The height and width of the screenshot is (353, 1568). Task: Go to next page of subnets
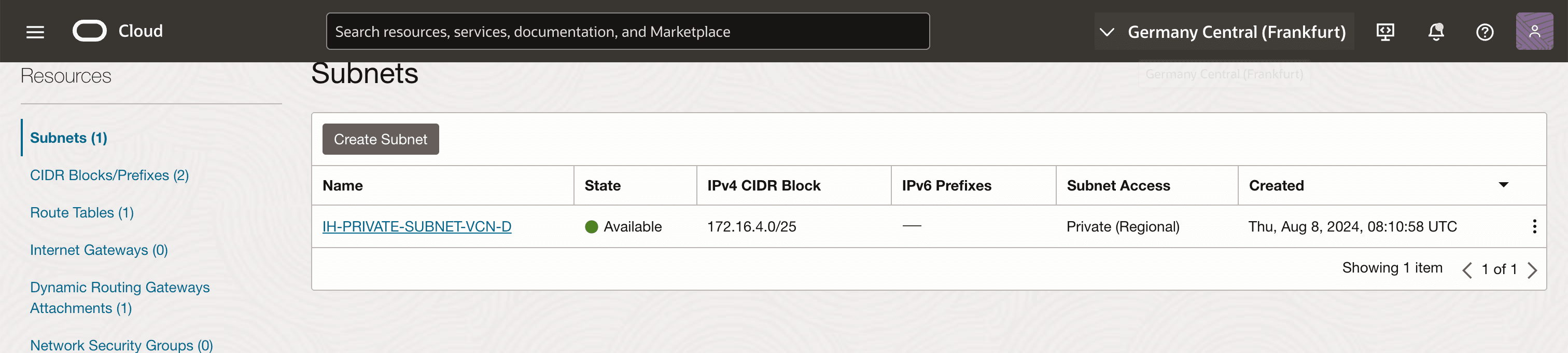(x=1532, y=270)
